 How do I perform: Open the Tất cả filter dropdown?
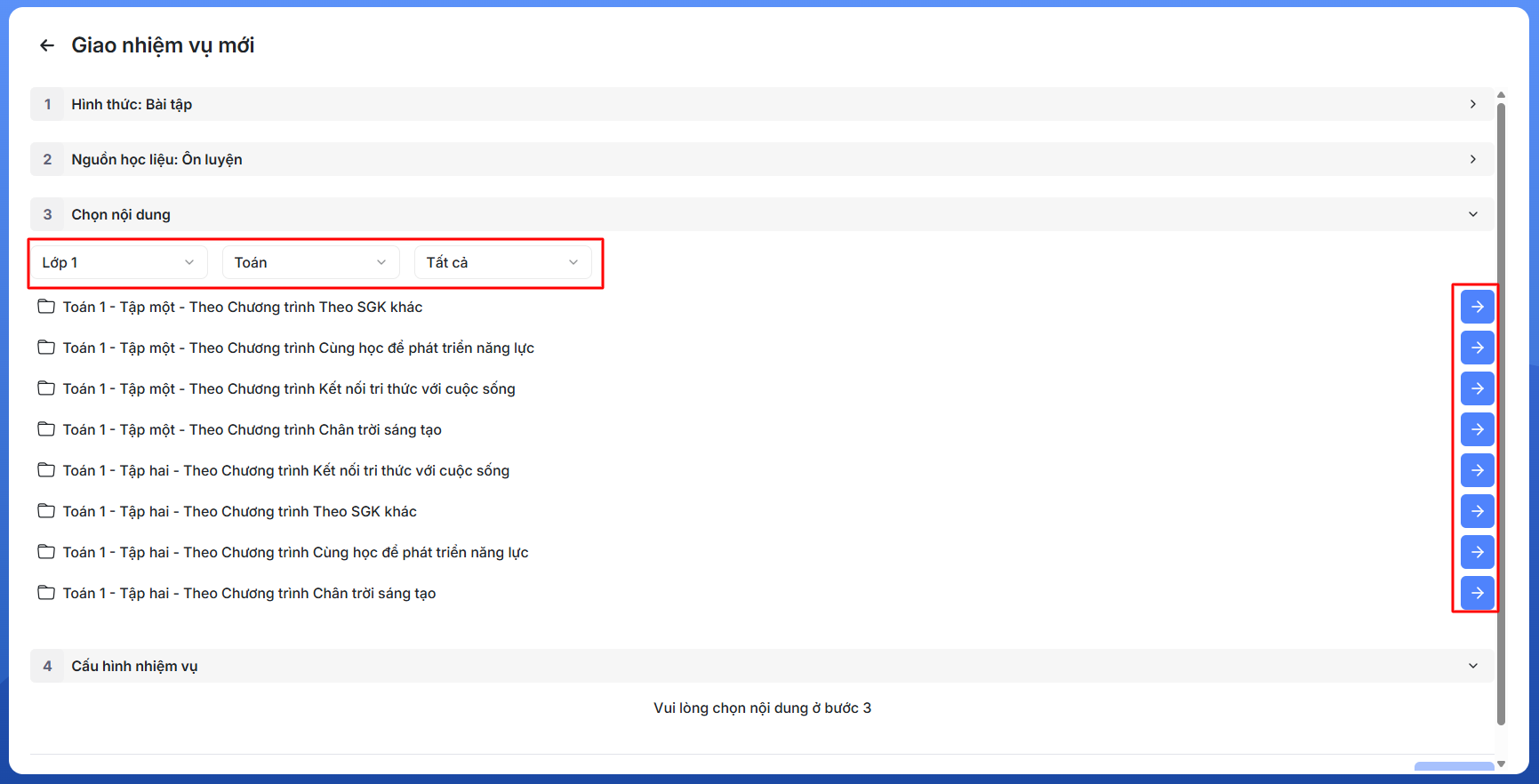[502, 262]
